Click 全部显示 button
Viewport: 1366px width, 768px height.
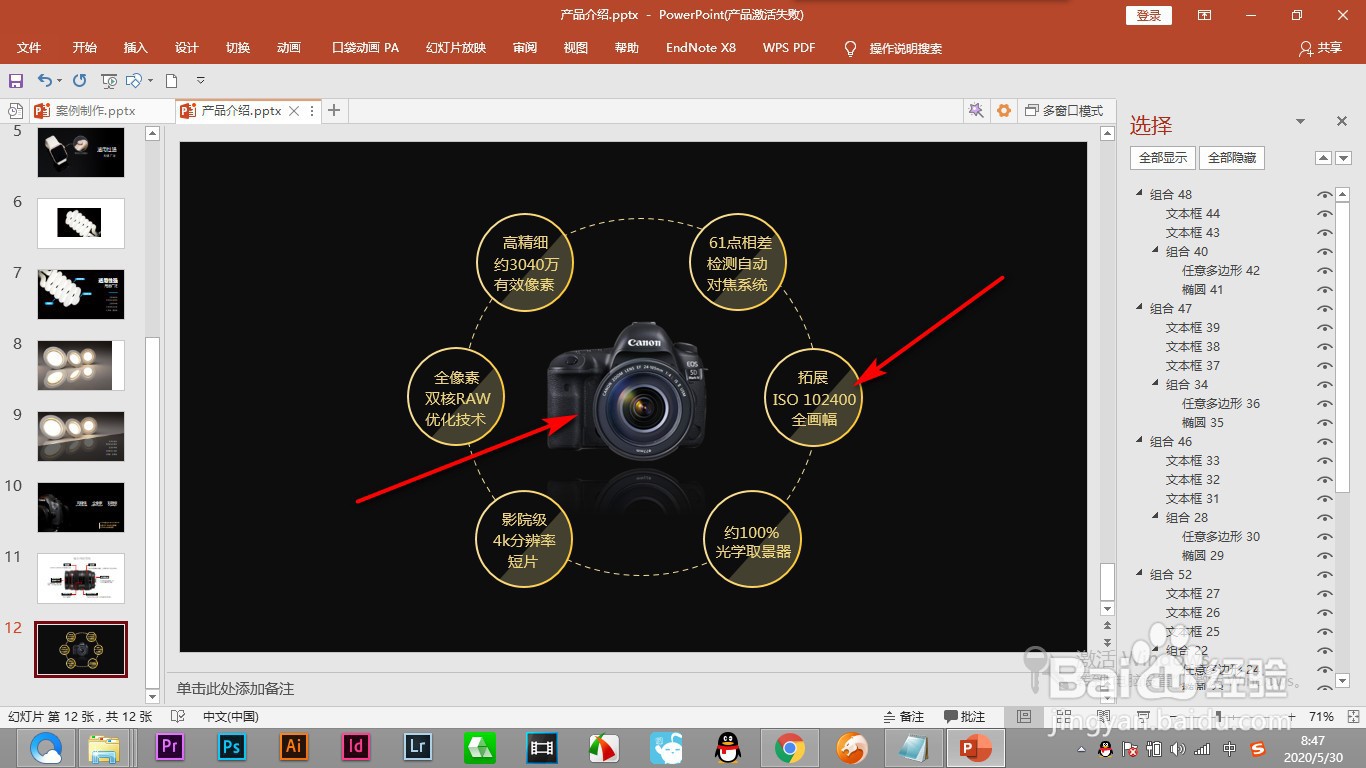pyautogui.click(x=1163, y=158)
